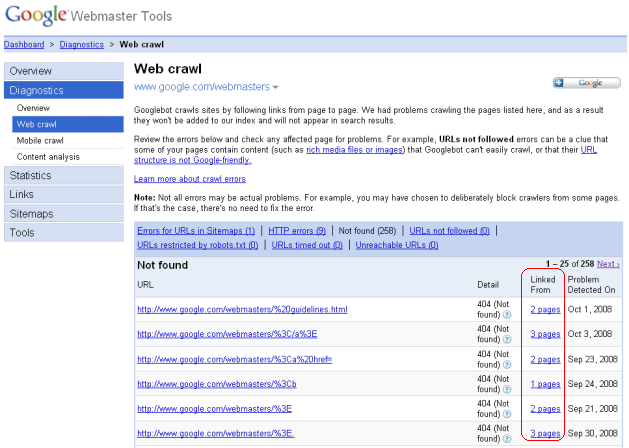
Task: Open Content analysis in sidebar
Action: pyautogui.click(x=49, y=157)
